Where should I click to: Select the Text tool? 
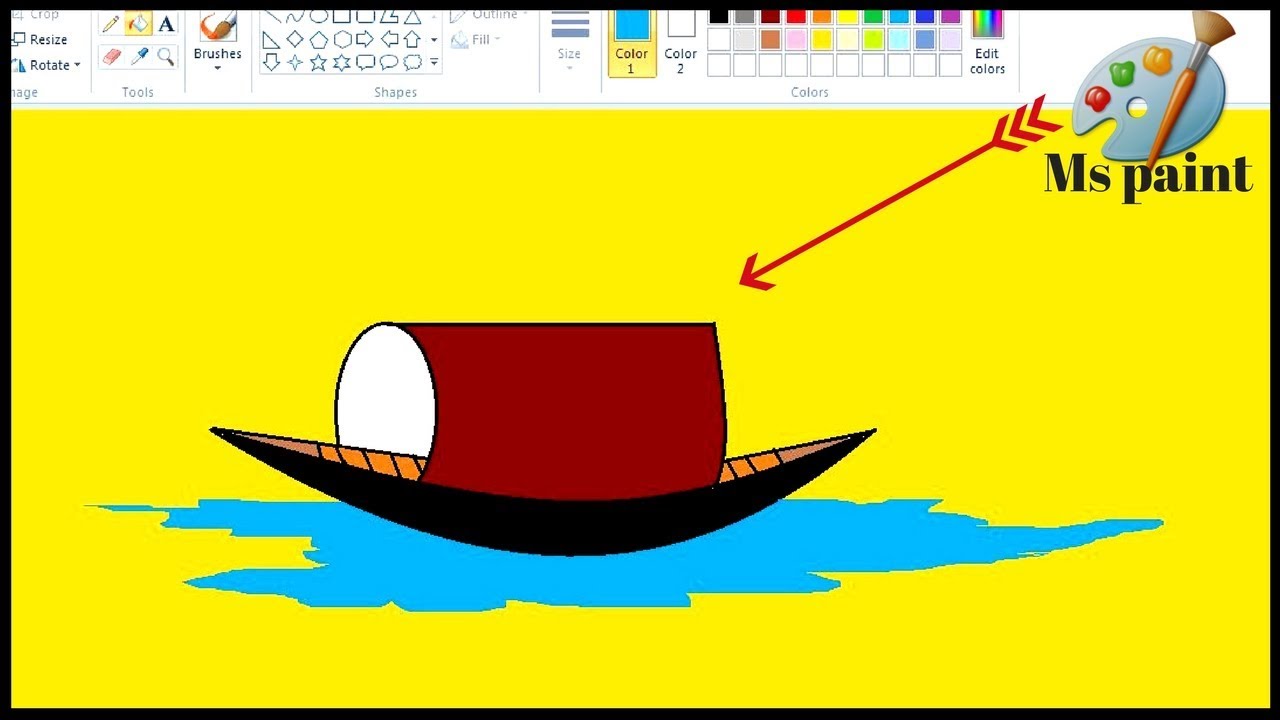(x=166, y=24)
